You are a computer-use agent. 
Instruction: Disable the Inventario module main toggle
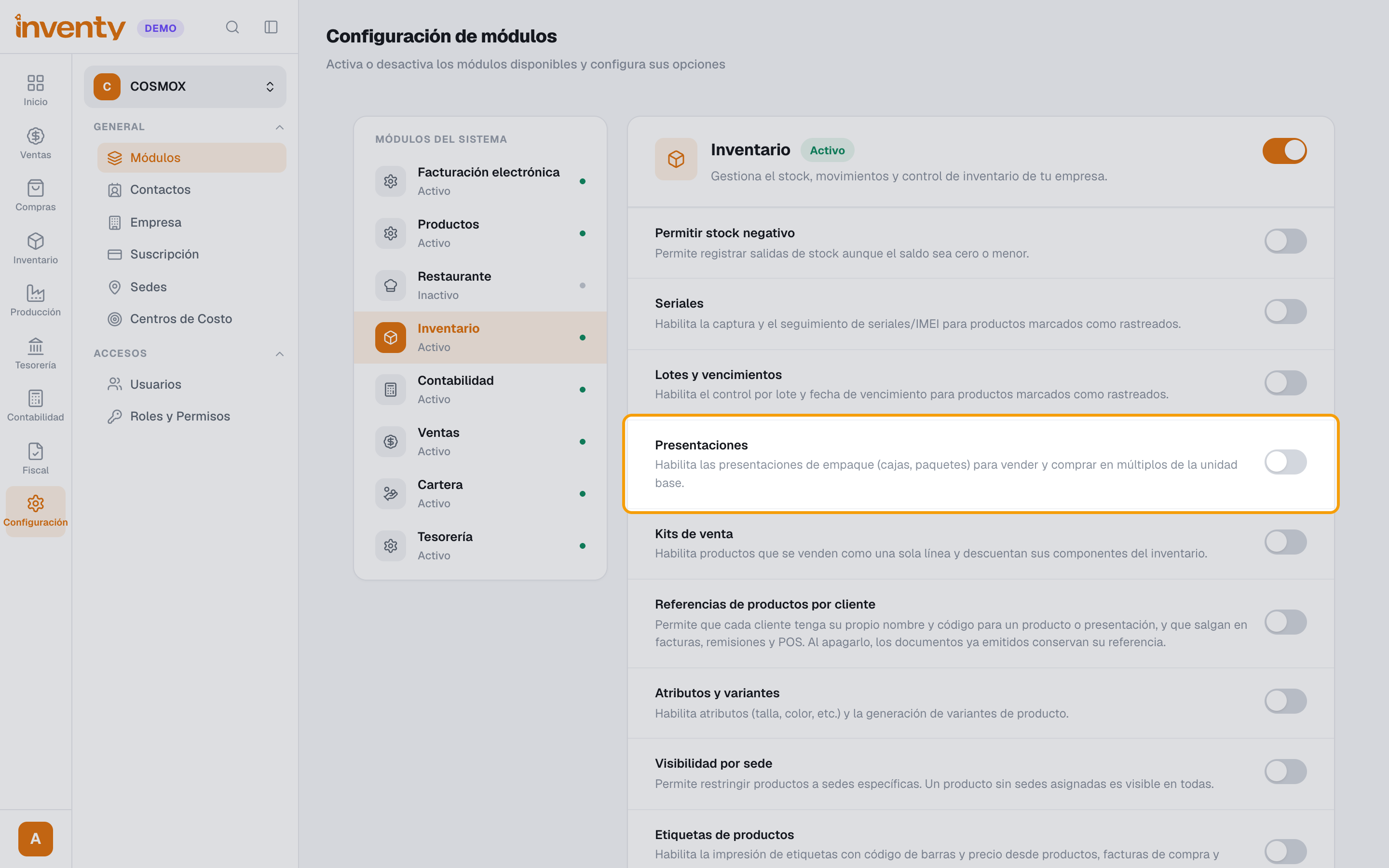1284,151
